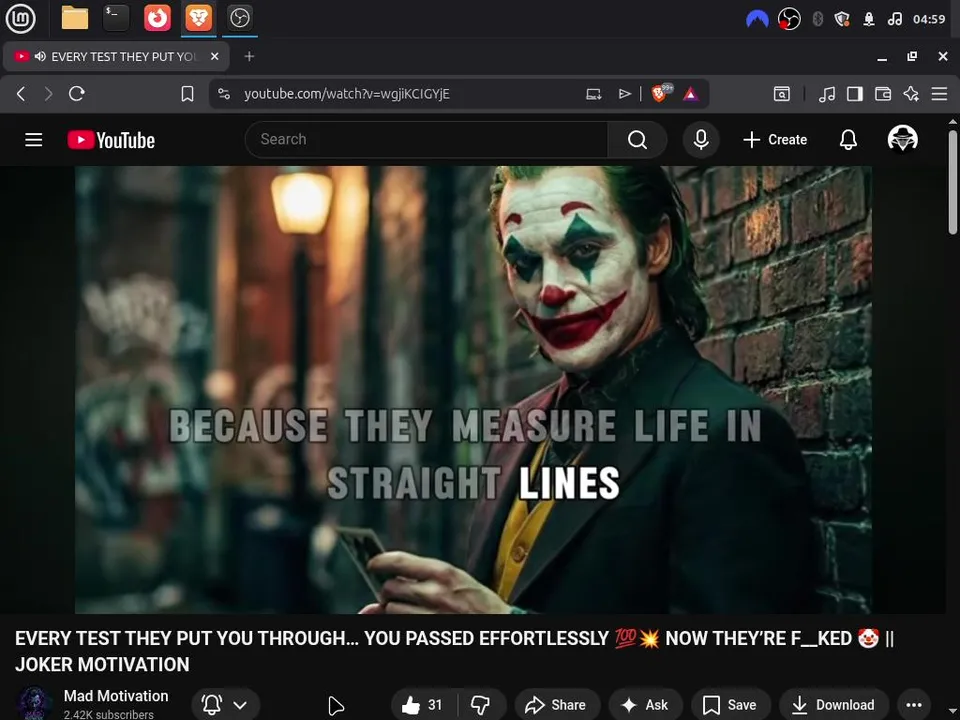960x720 pixels.
Task: Click the install app icon in address bar
Action: 594,94
